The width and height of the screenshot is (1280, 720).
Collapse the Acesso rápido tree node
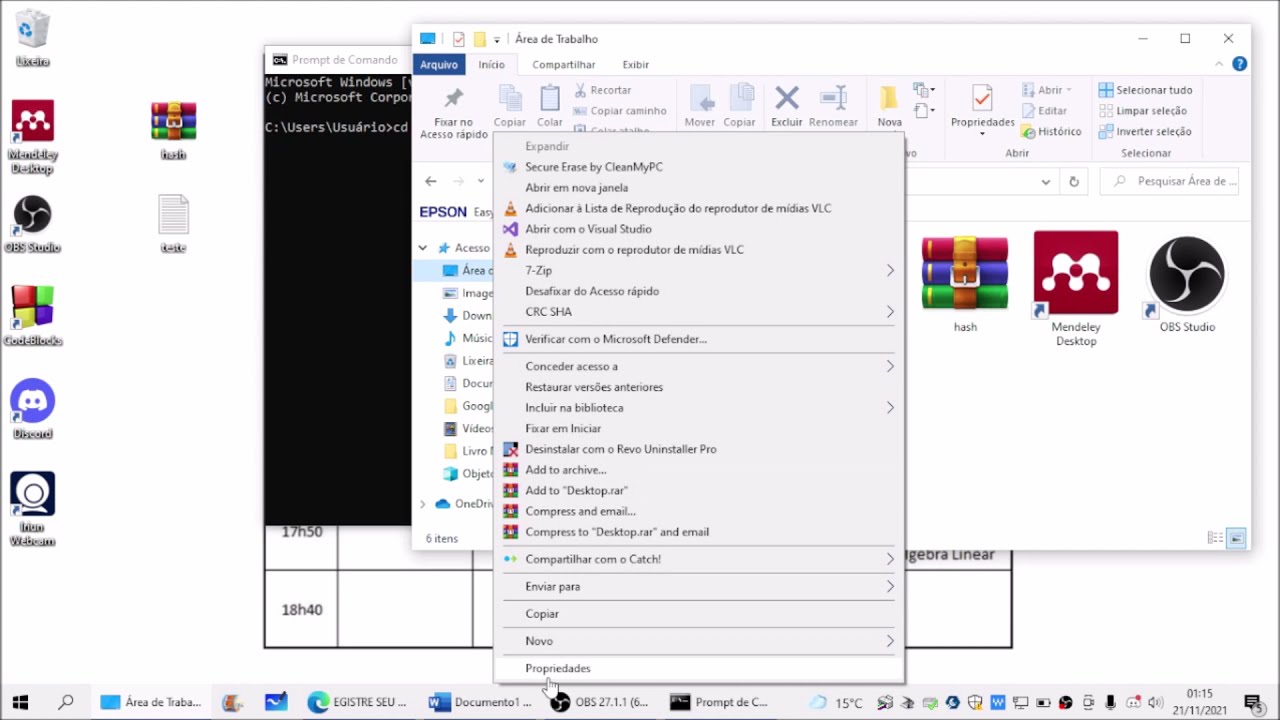point(423,248)
